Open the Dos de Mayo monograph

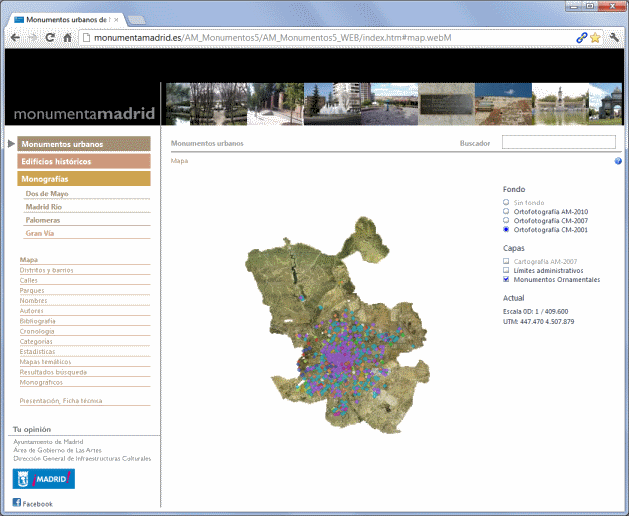pyautogui.click(x=47, y=193)
